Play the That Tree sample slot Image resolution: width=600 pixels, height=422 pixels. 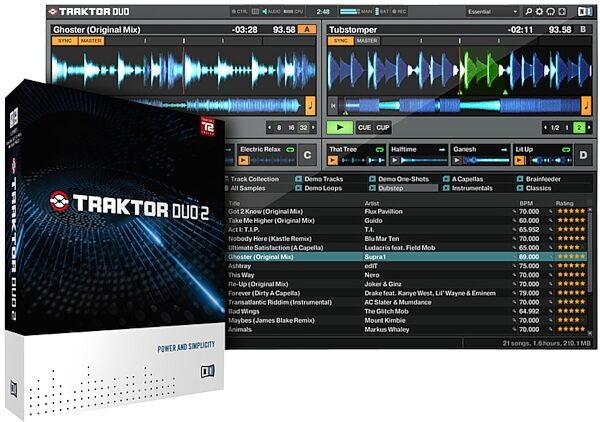pos(333,160)
